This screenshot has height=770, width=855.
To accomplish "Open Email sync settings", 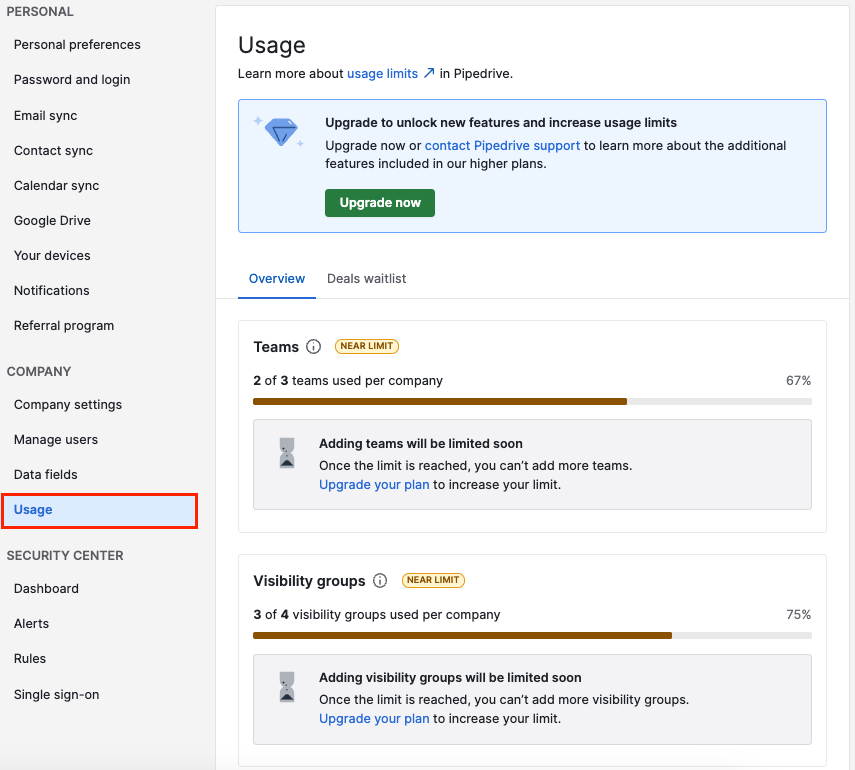I will (44, 115).
